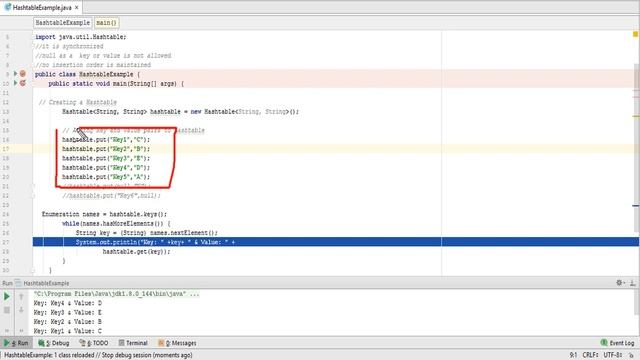Open the Run panel settings gear
Viewport: 640px width, 360px height.
click(620, 282)
